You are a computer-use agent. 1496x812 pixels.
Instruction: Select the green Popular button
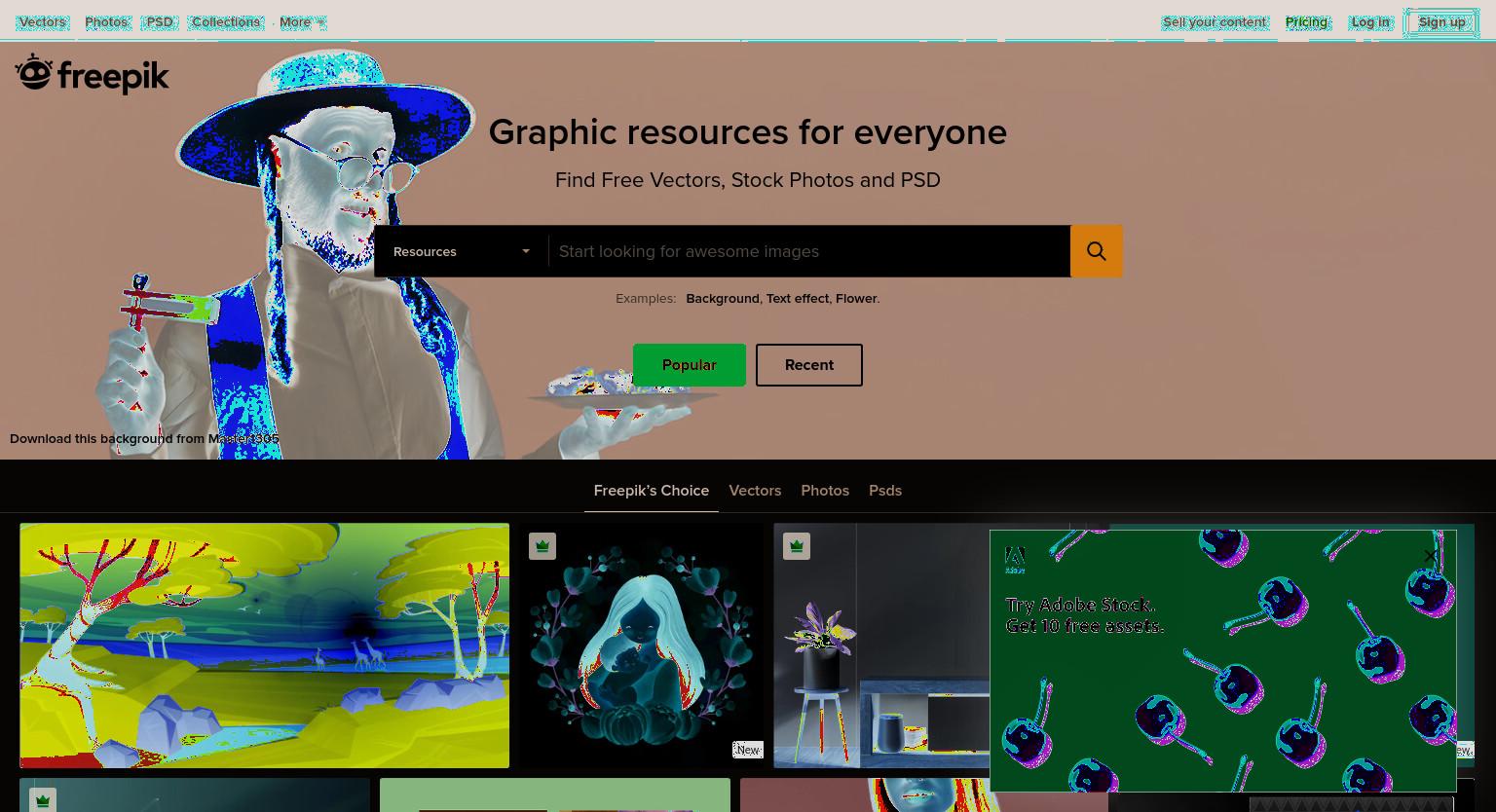pyautogui.click(x=690, y=365)
